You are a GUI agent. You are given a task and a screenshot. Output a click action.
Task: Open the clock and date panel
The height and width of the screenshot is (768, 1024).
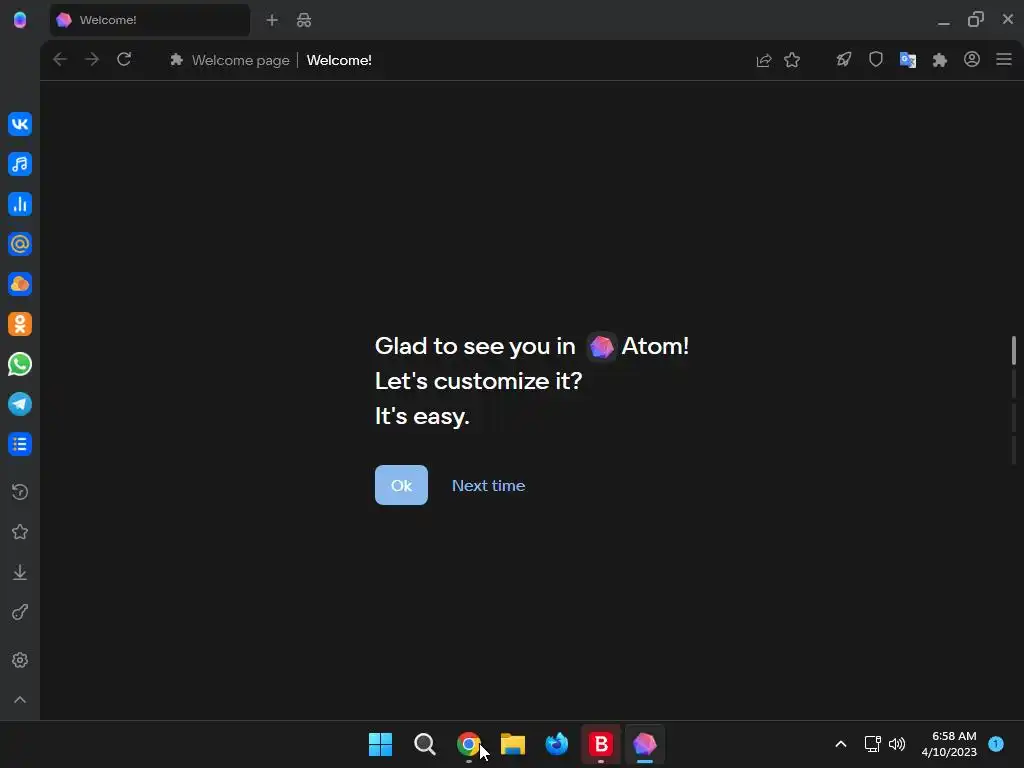pos(949,744)
